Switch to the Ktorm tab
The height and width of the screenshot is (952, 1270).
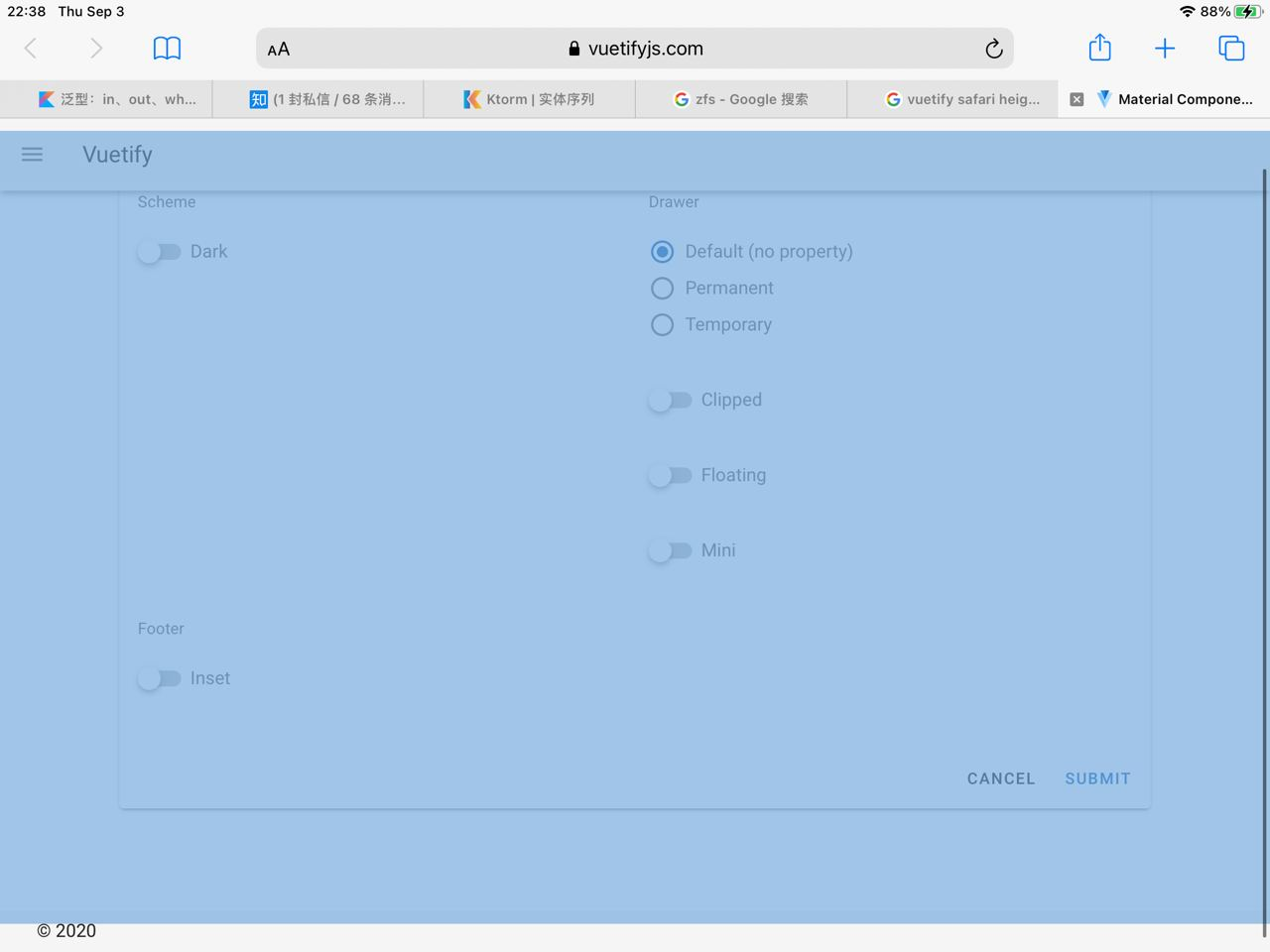coord(529,99)
